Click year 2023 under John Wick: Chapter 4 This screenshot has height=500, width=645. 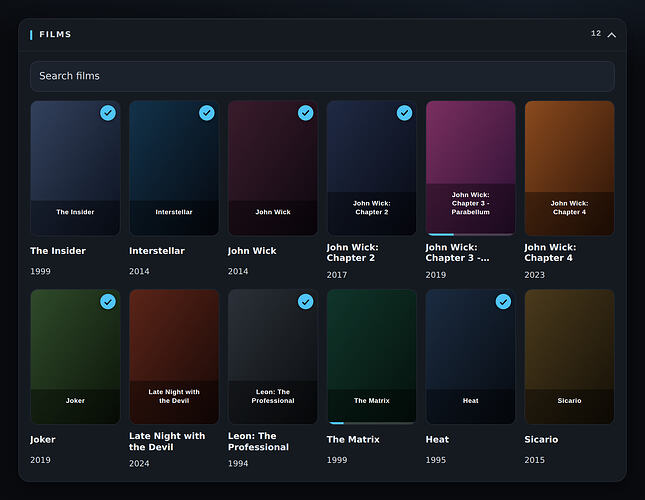pyautogui.click(x=534, y=275)
